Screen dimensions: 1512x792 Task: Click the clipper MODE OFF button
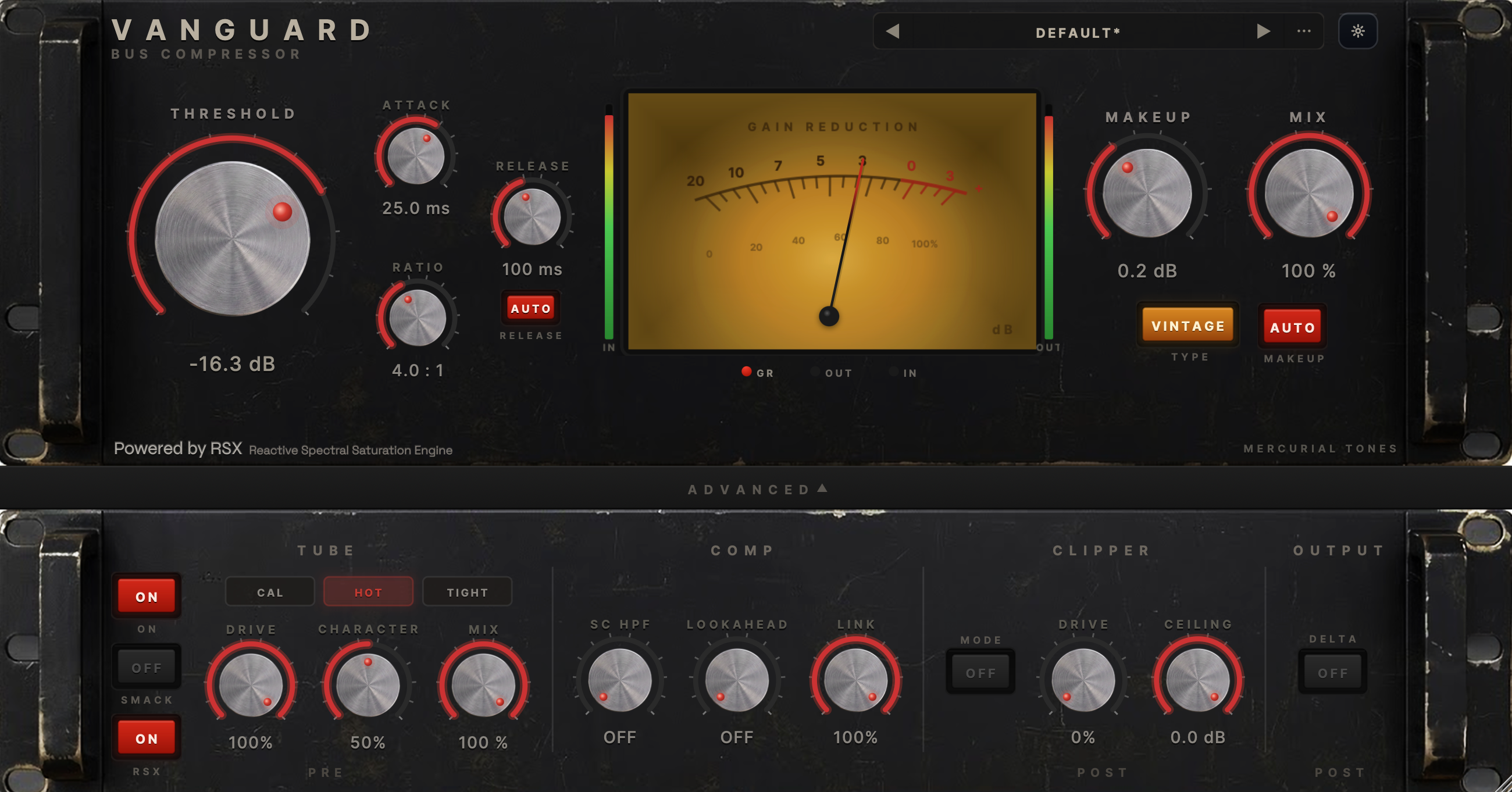981,672
